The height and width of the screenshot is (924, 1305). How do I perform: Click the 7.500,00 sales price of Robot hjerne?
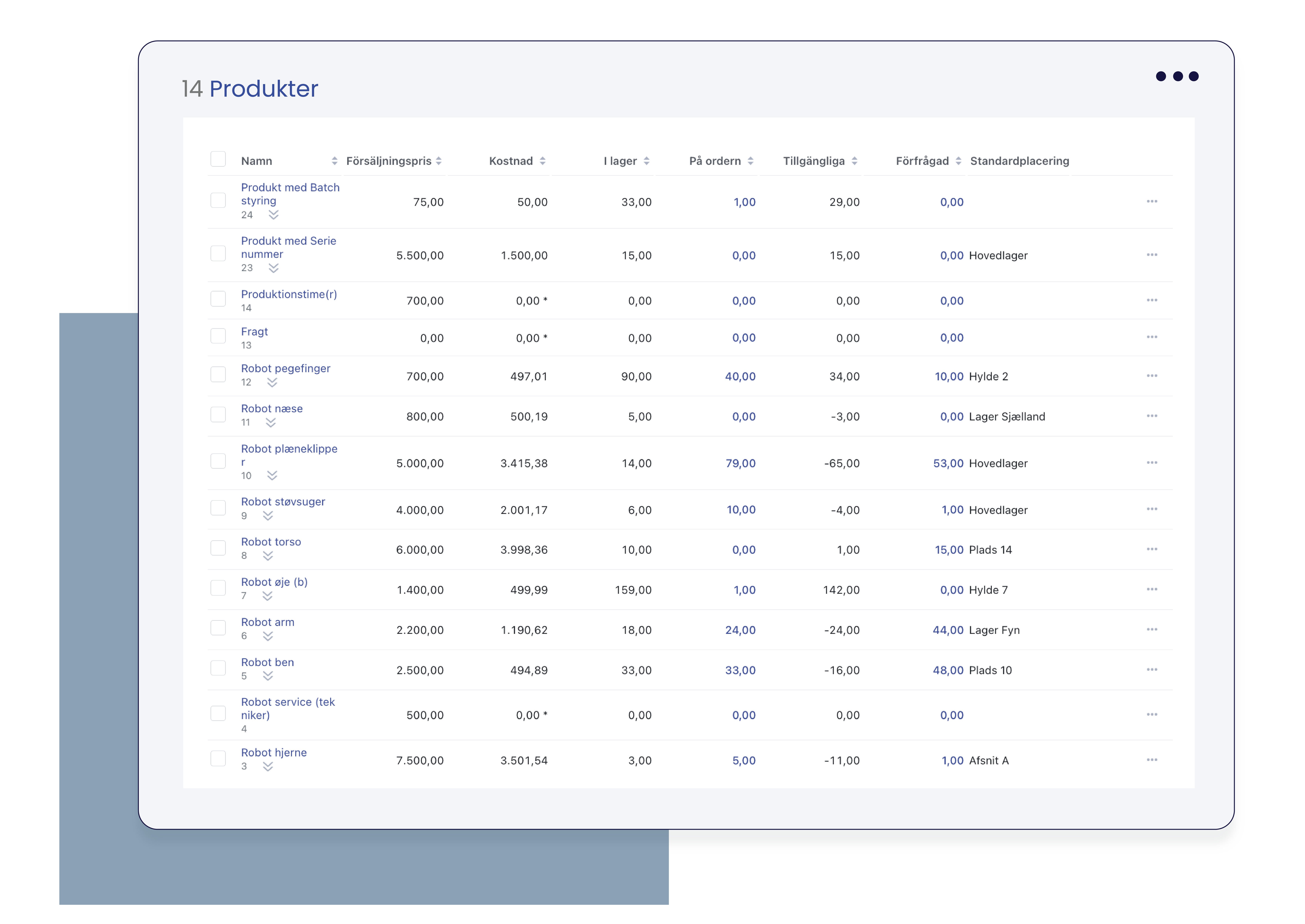pos(420,761)
